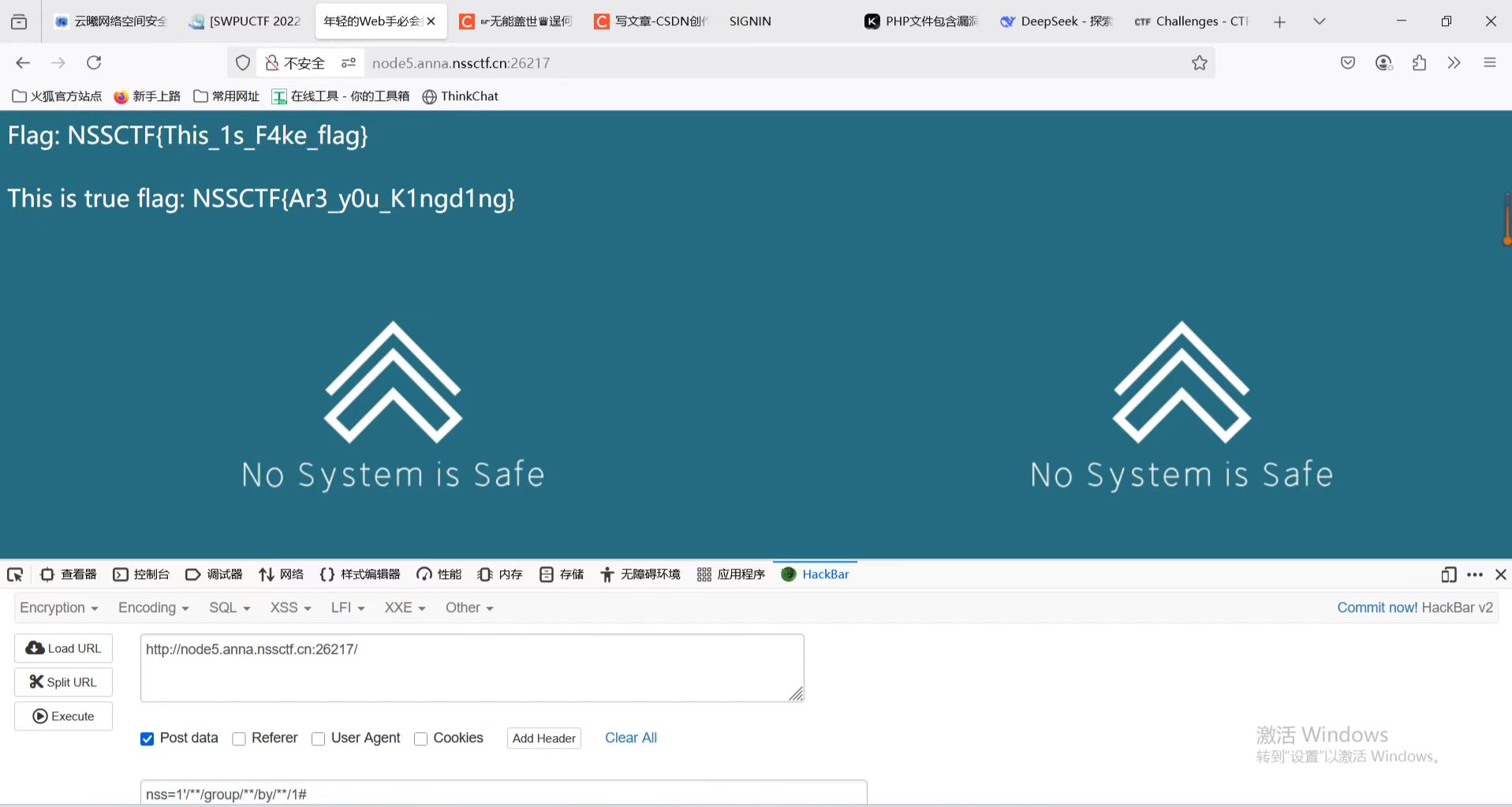Screen dimensions: 1512x807
Task: Go back to previous page
Action: 23,62
